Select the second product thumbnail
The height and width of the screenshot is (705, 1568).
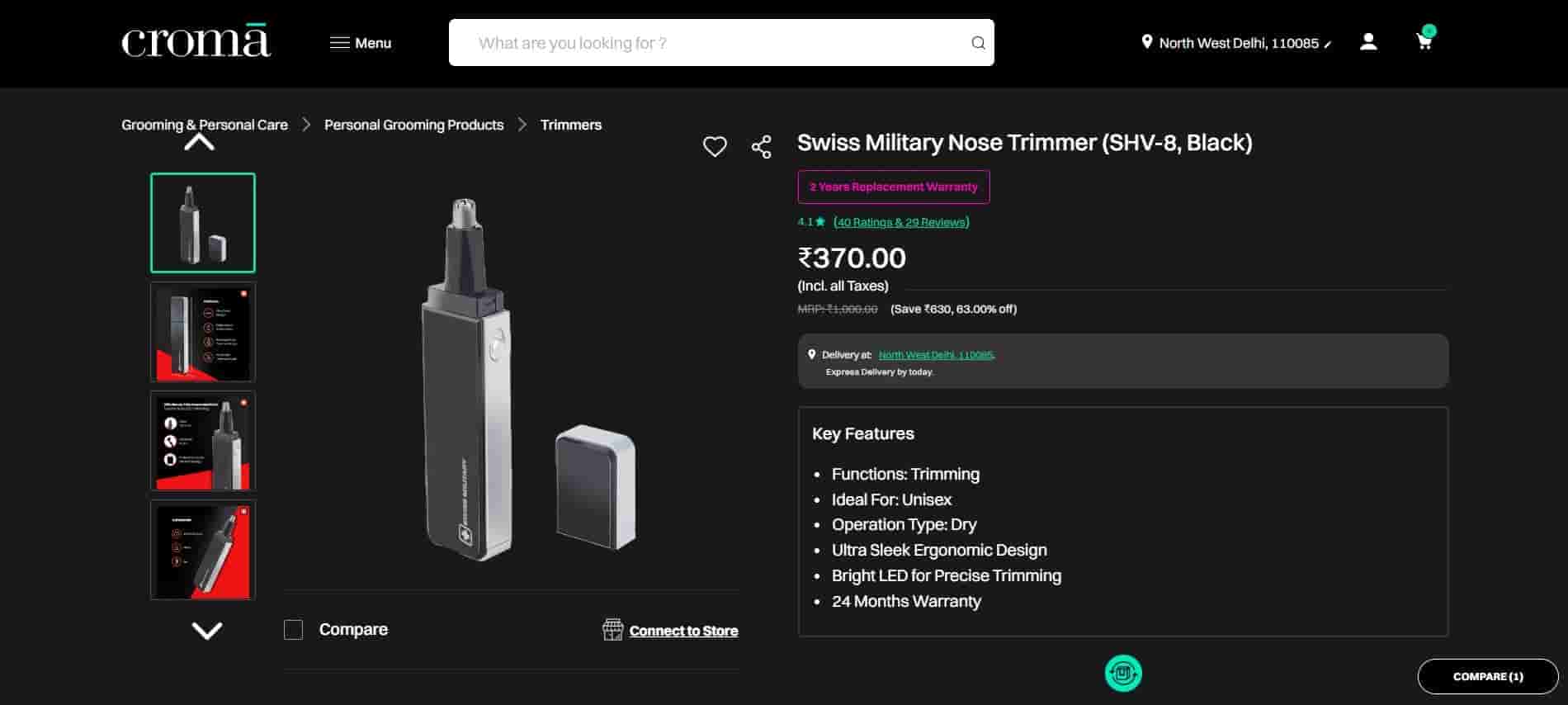coord(203,332)
